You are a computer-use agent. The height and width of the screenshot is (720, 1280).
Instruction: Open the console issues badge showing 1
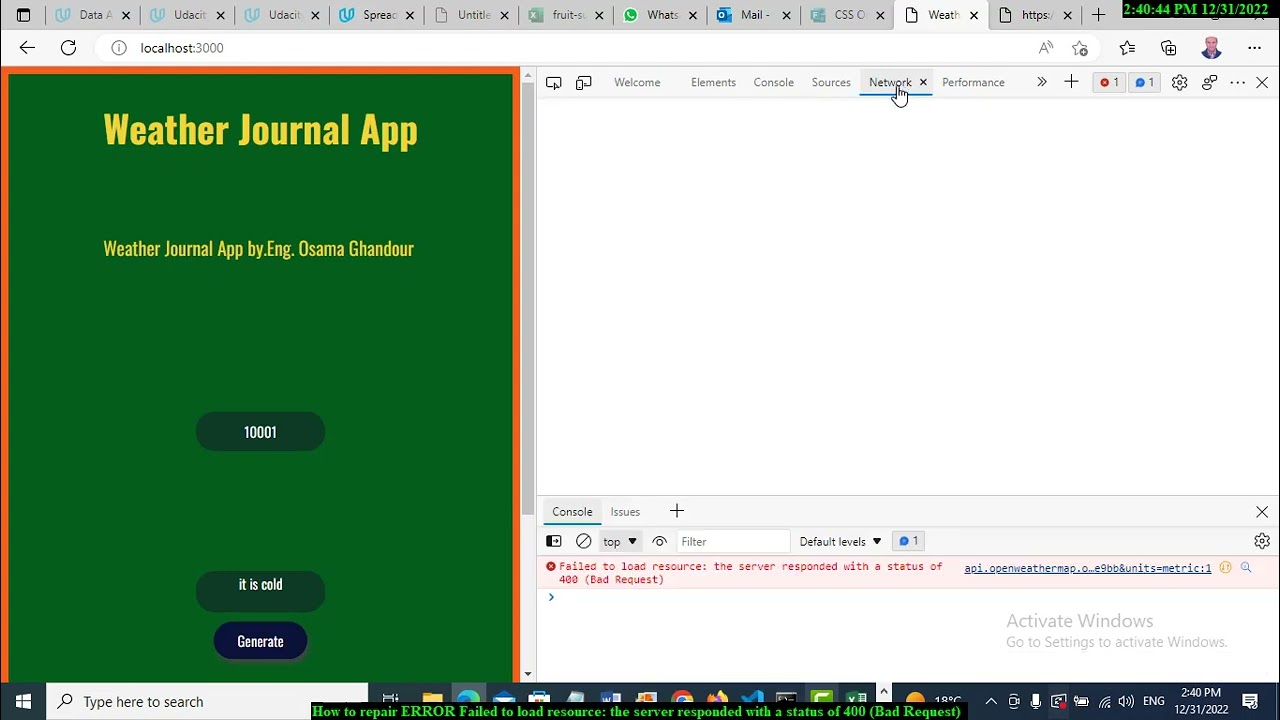[908, 542]
